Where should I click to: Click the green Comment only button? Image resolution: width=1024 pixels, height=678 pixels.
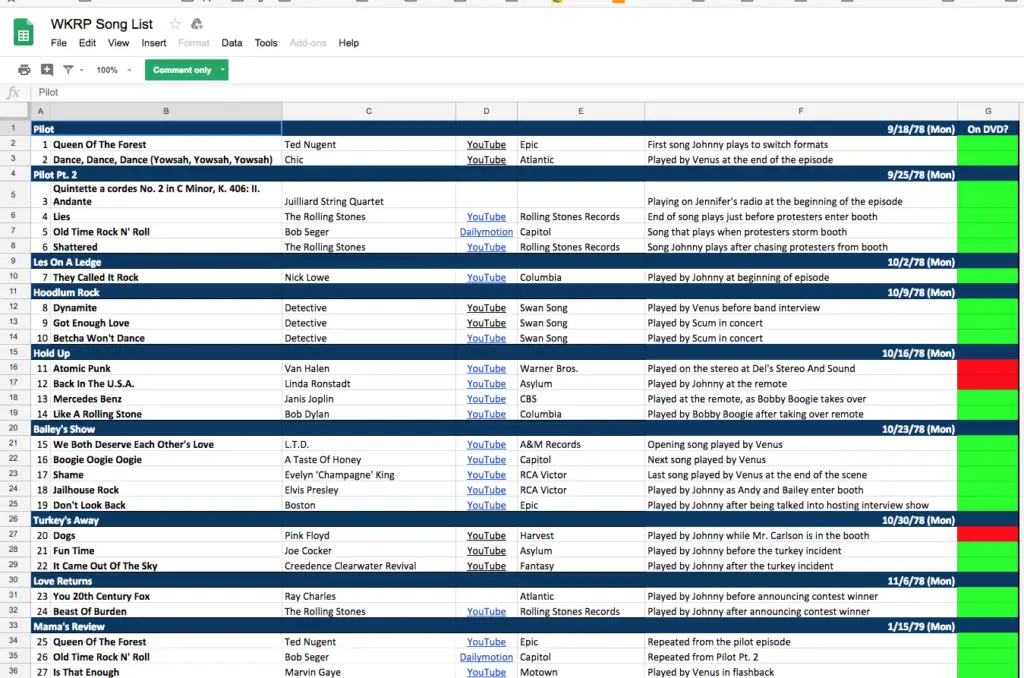pyautogui.click(x=182, y=70)
